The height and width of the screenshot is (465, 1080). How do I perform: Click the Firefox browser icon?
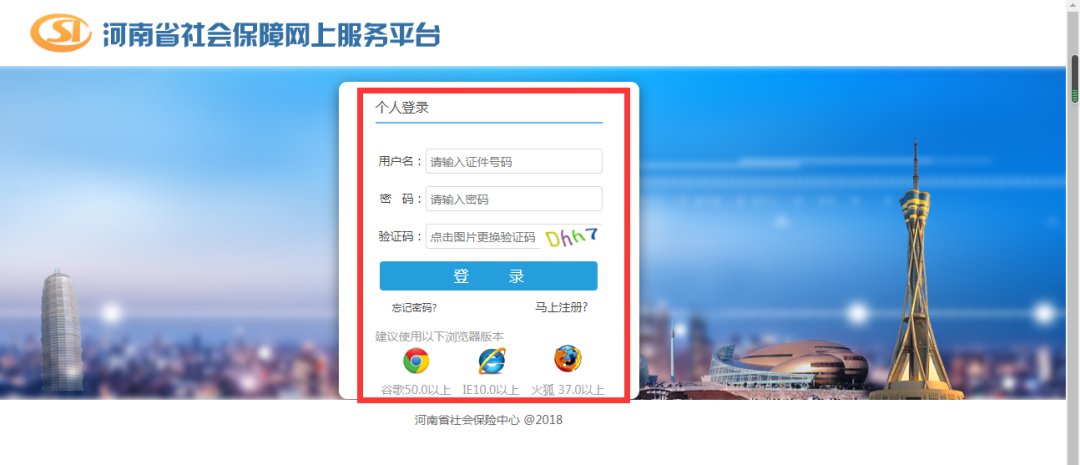click(x=568, y=359)
